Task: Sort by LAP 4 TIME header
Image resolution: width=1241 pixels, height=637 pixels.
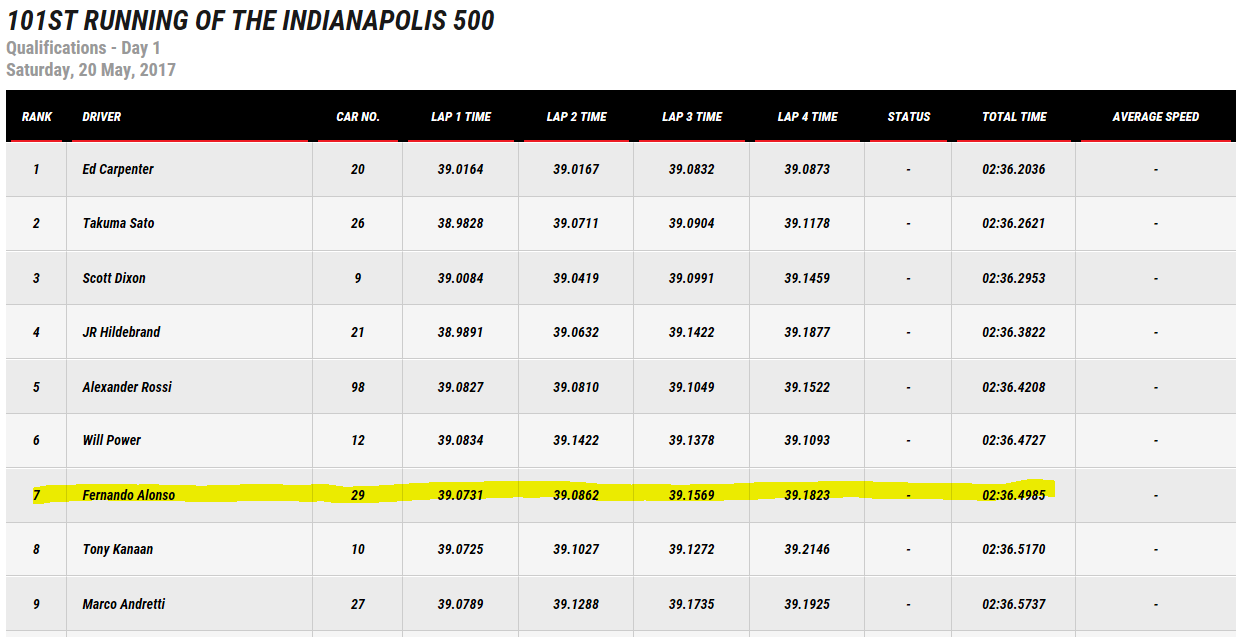Action: 807,117
